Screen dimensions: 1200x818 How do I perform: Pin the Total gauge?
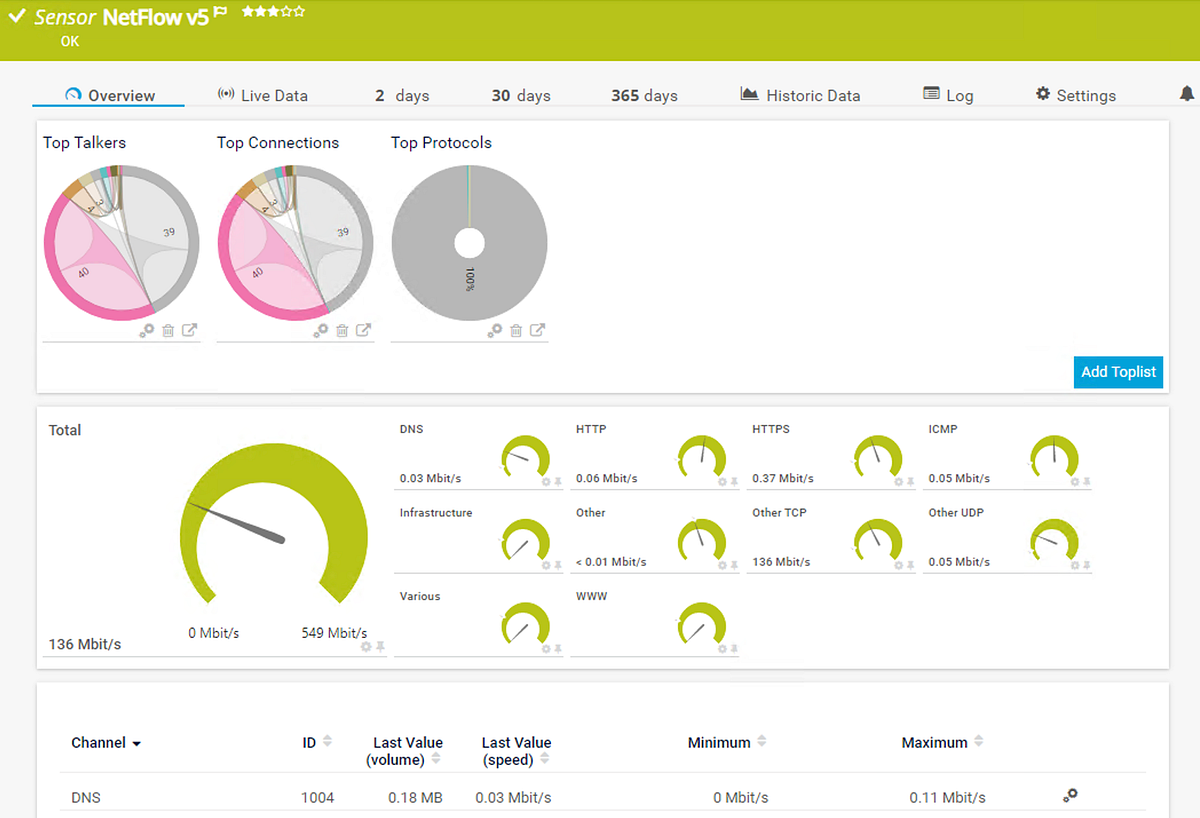pos(381,647)
